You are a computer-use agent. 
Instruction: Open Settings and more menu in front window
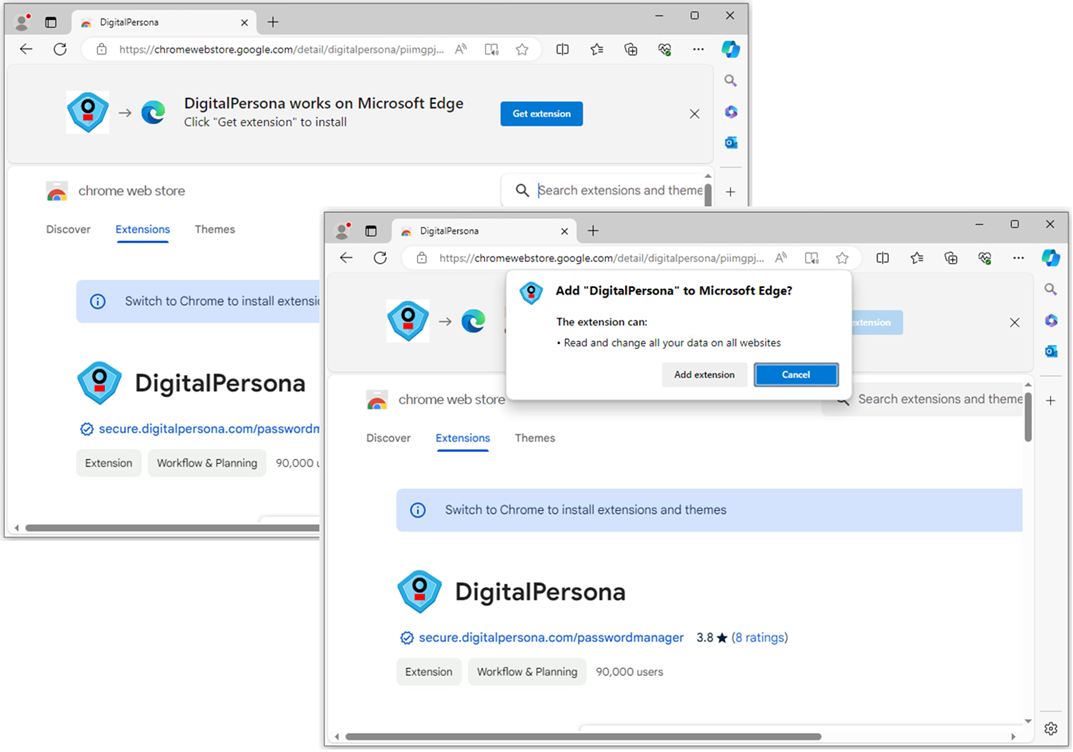click(1018, 258)
